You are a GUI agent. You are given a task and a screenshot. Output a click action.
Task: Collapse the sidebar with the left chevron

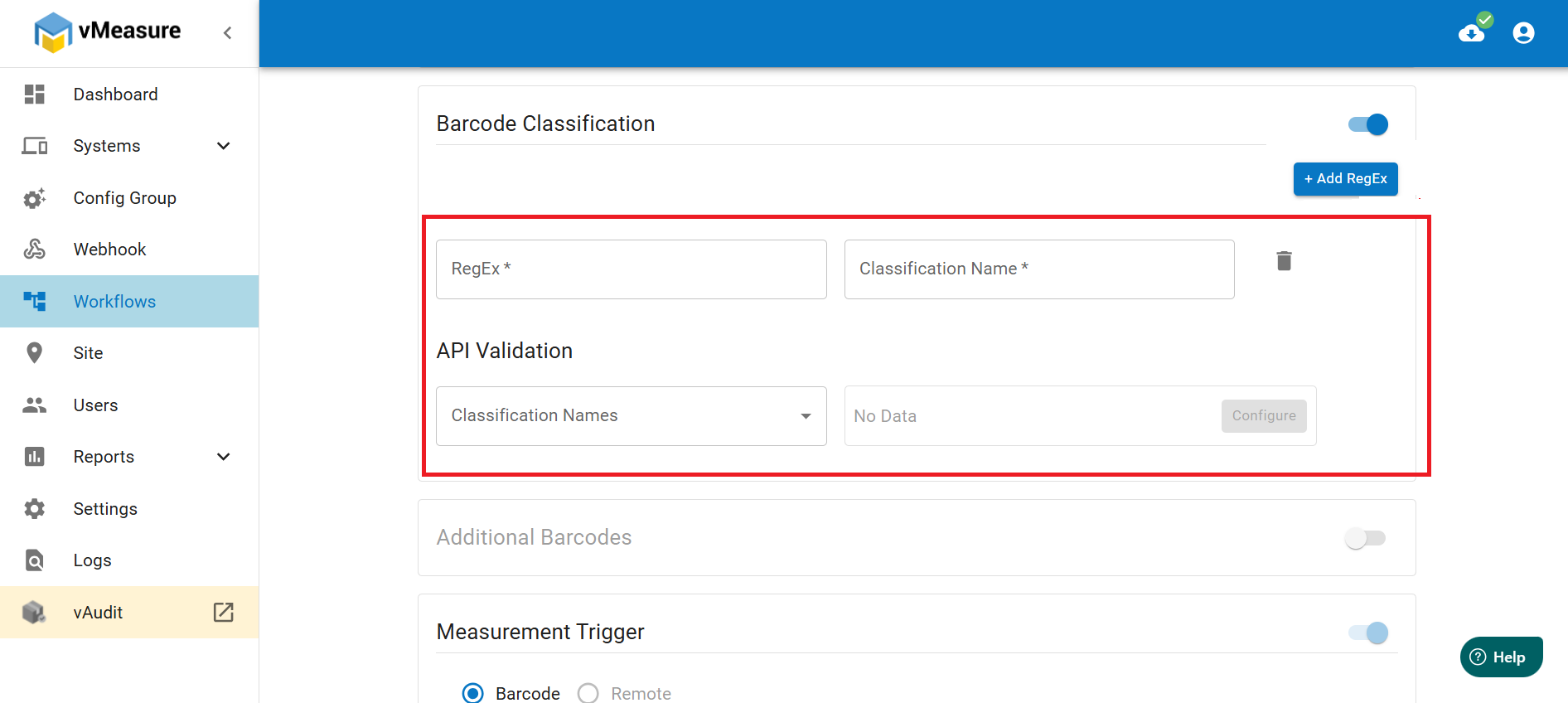[x=227, y=32]
